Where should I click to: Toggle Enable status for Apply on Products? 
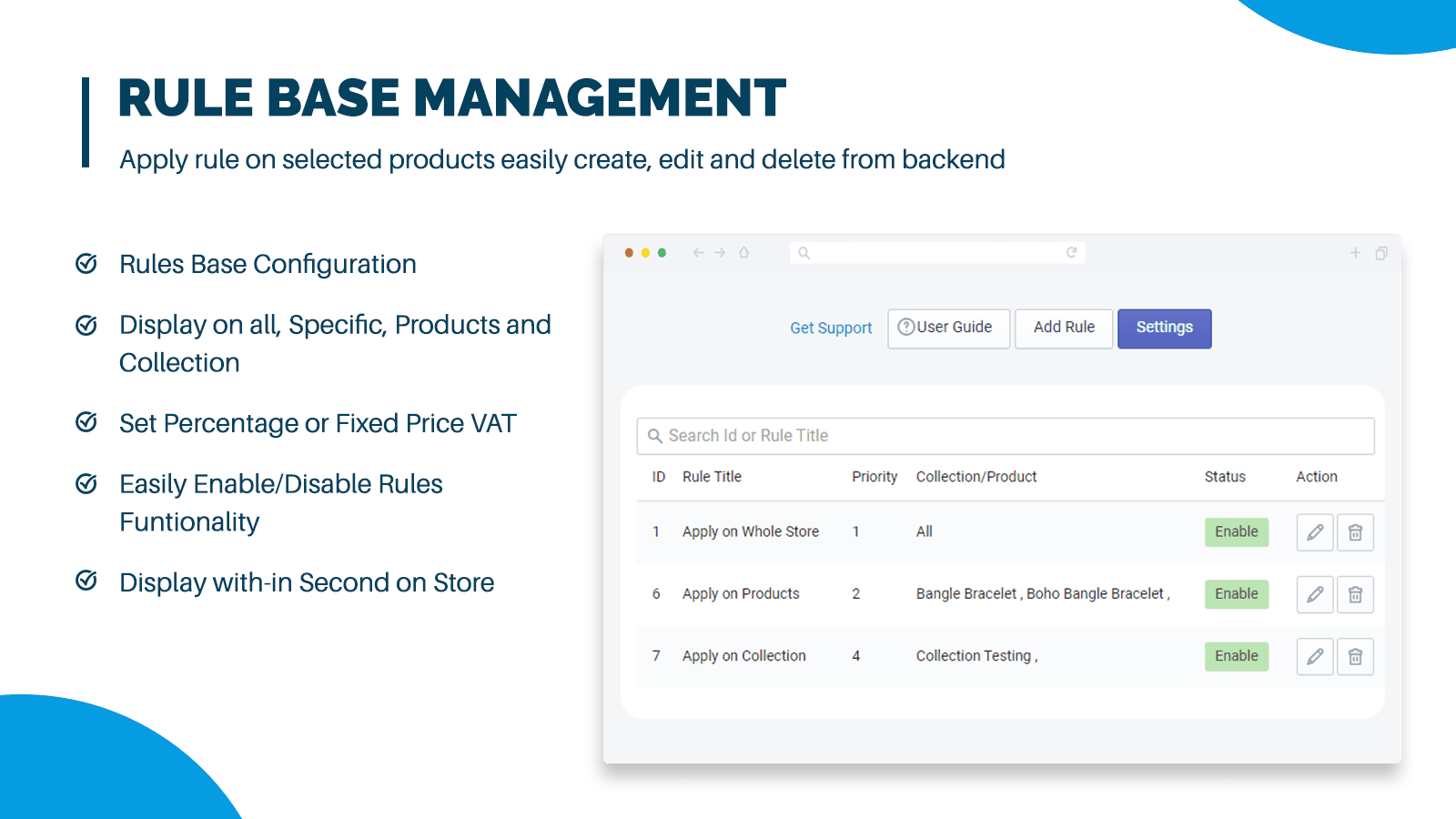1236,594
